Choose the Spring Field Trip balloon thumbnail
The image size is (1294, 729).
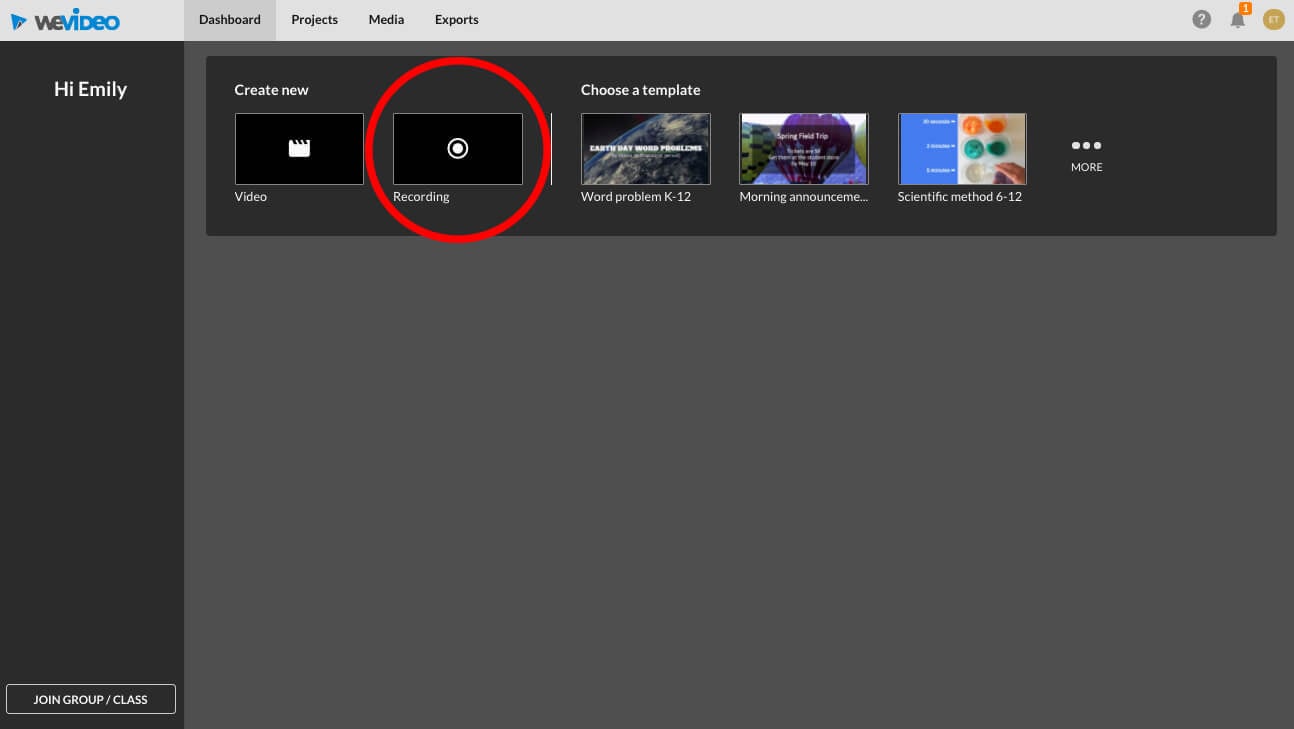tap(803, 148)
